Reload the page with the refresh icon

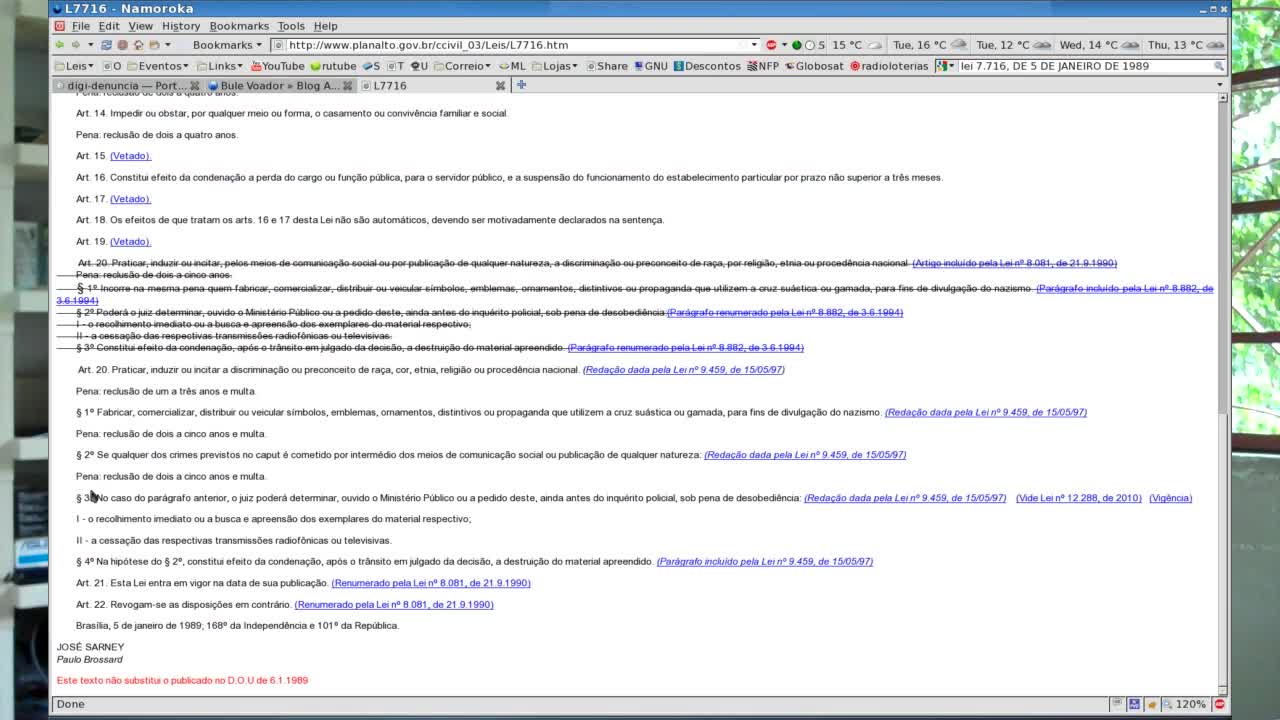coord(106,45)
